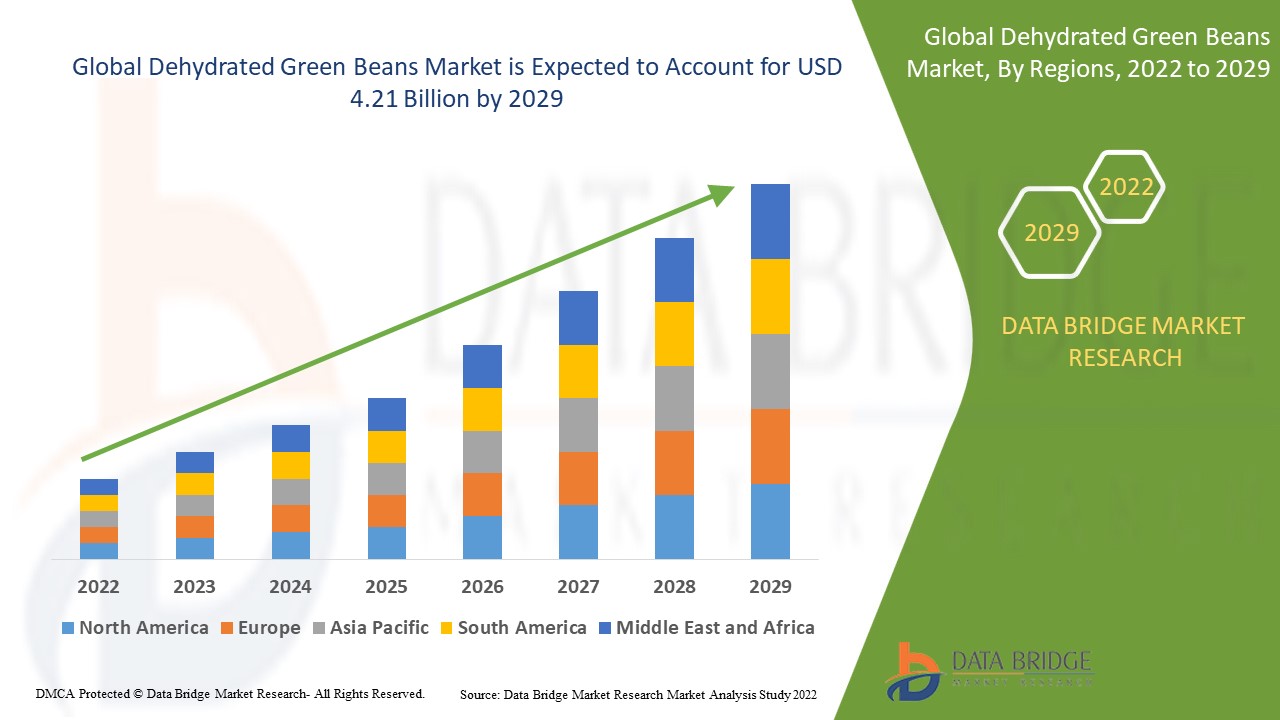This screenshot has height=720, width=1280.
Task: Select the 2025 x-axis year label
Action: point(386,587)
